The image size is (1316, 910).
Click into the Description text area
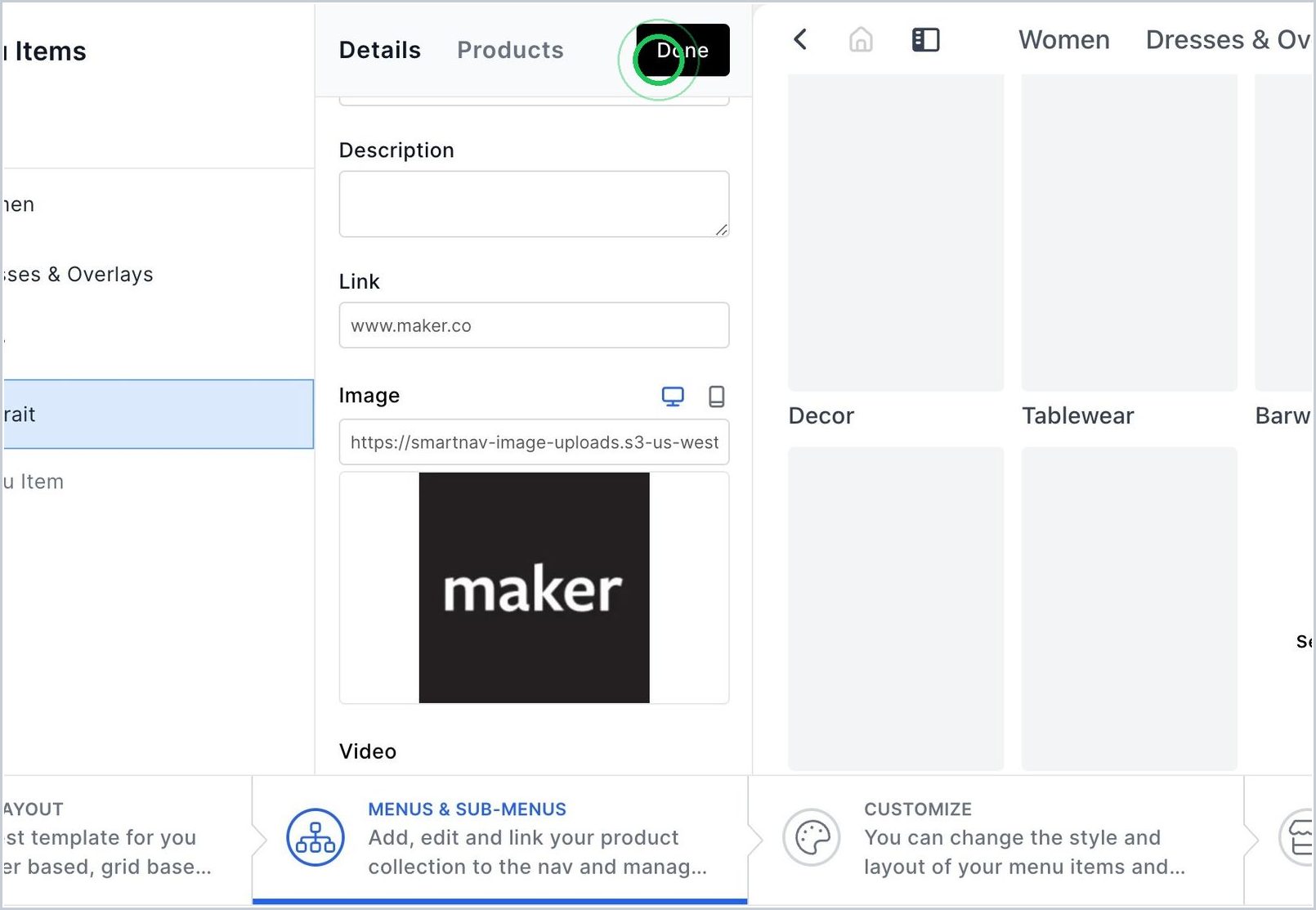(534, 204)
